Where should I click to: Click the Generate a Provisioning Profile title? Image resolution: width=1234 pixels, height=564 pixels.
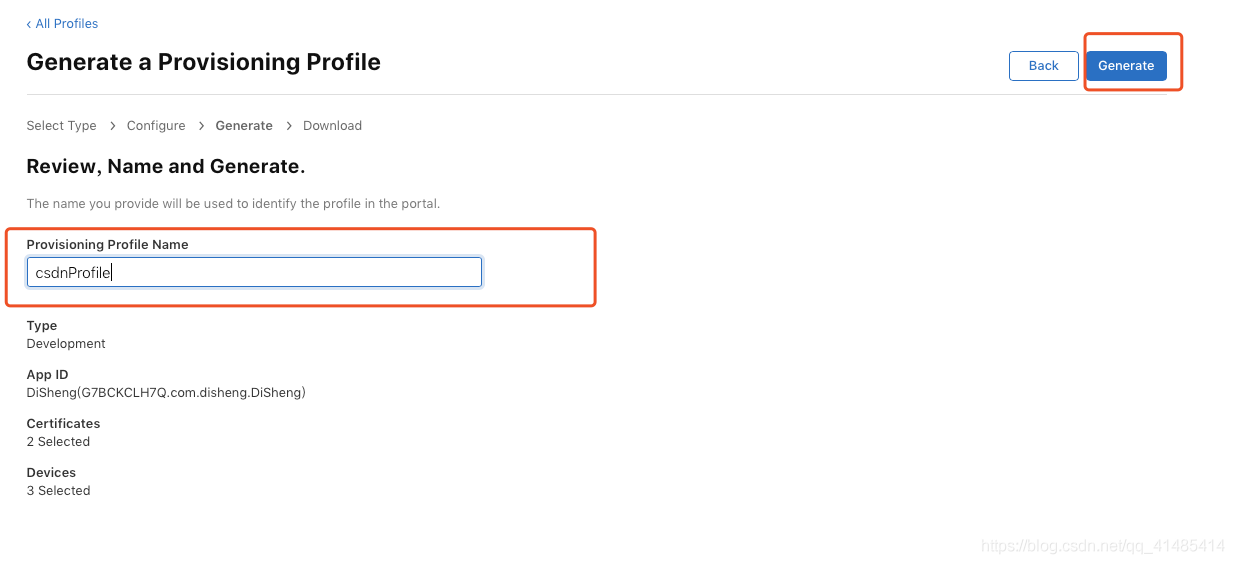[x=203, y=62]
